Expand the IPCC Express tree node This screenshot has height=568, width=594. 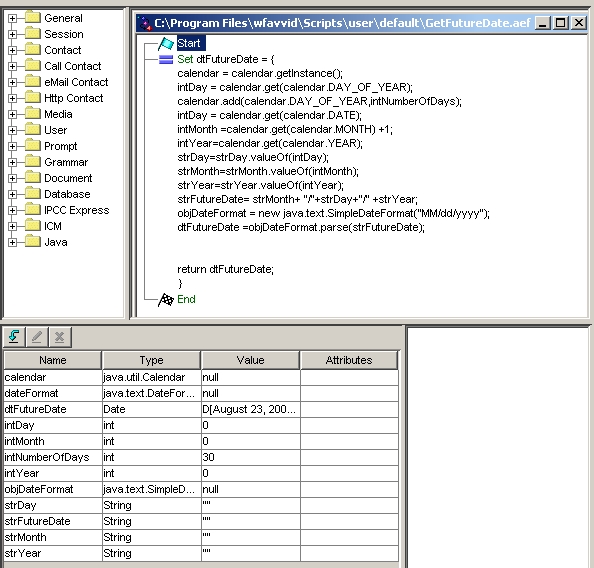12,210
